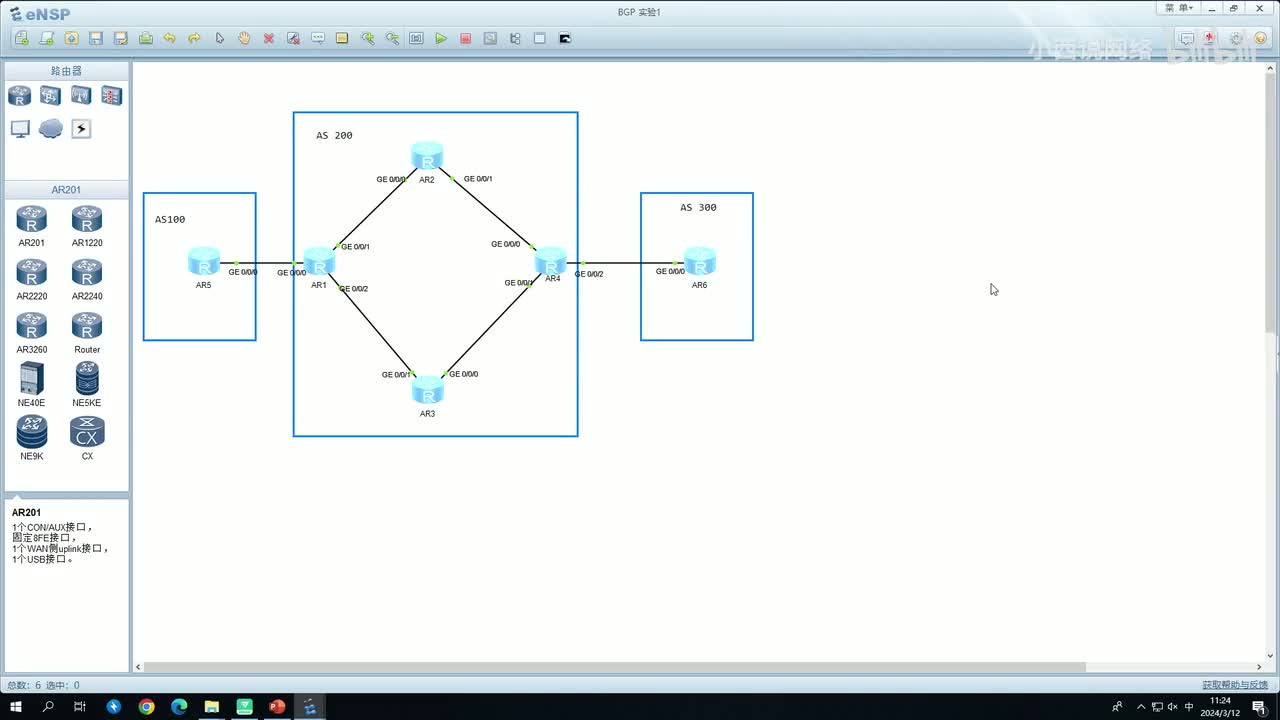Select the cloud device category icon
Viewport: 1280px width, 720px height.
(x=51, y=129)
